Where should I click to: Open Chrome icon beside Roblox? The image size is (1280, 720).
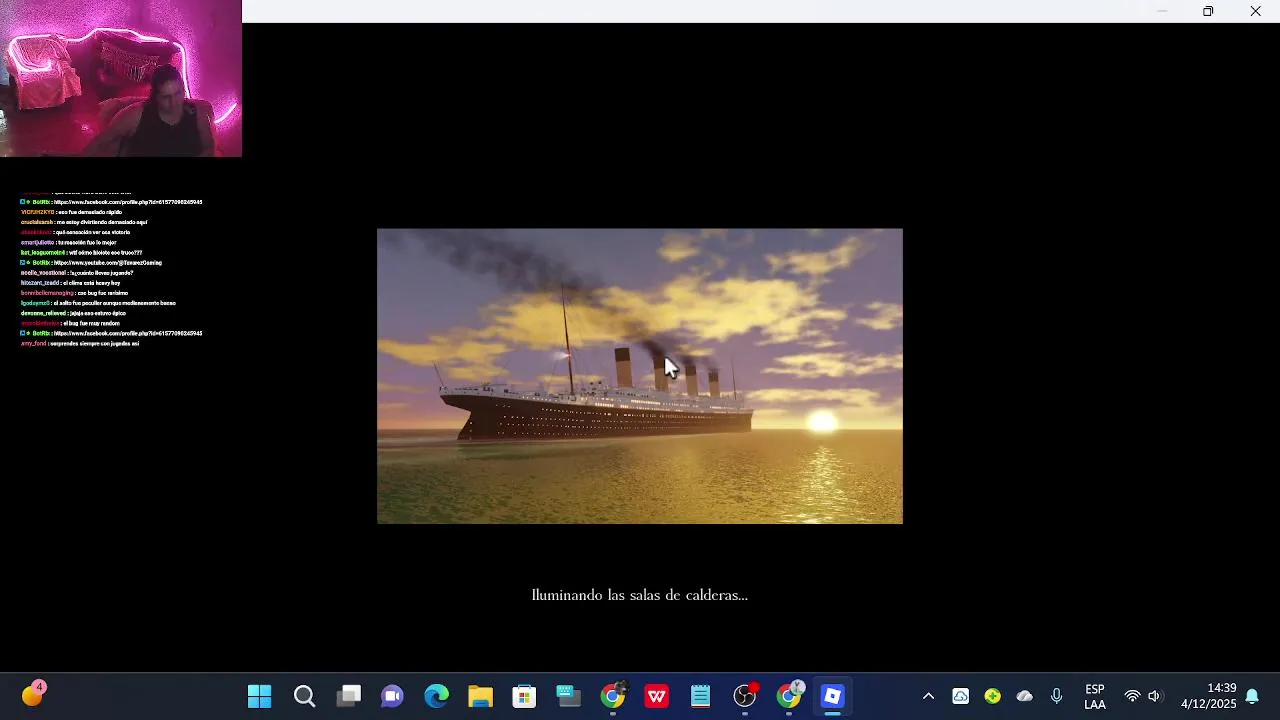(x=789, y=696)
